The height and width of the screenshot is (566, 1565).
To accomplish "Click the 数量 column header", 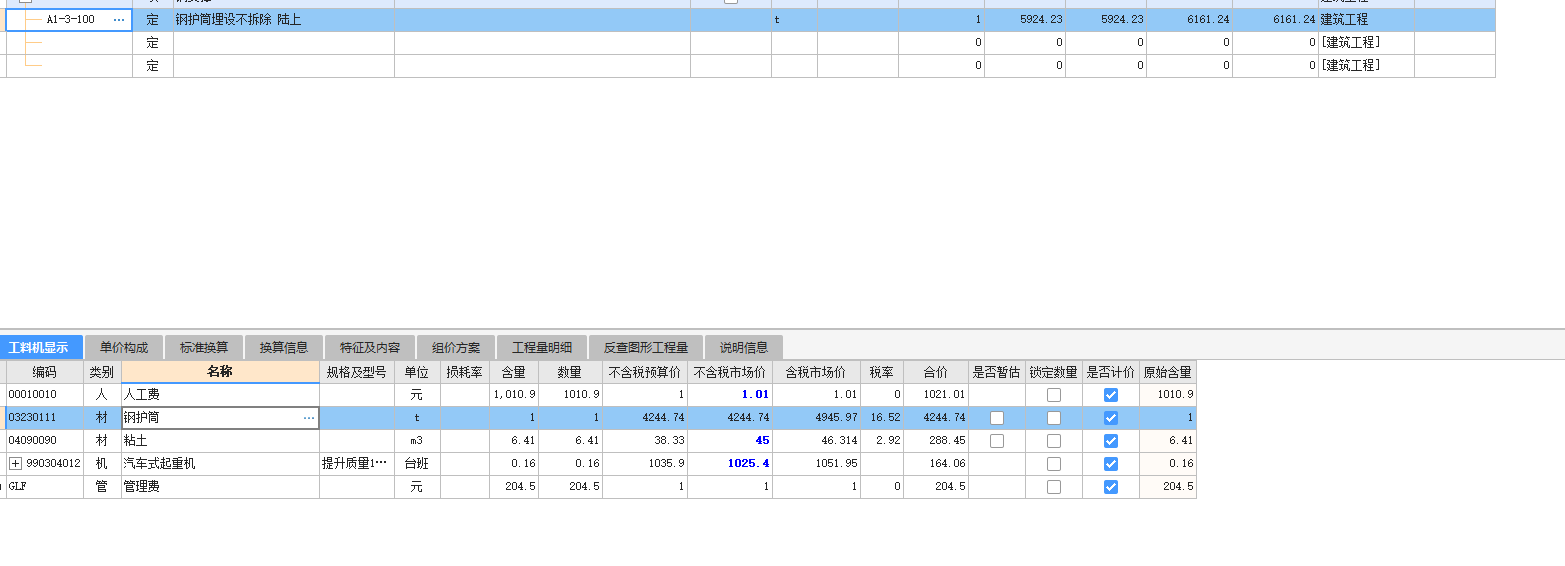I will coord(570,372).
